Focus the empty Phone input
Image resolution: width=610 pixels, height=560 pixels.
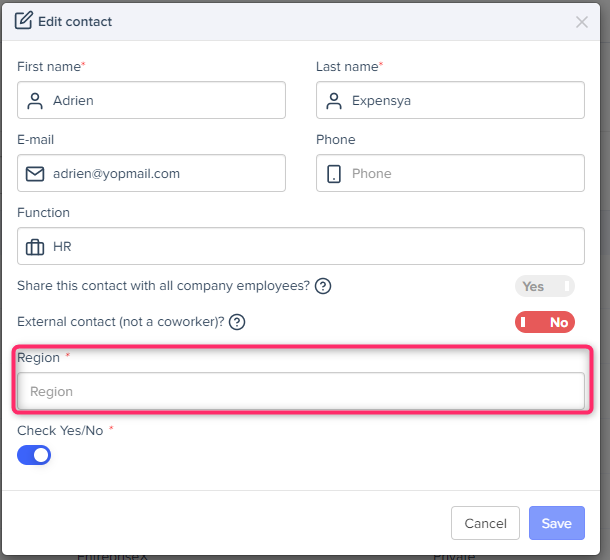(463, 173)
